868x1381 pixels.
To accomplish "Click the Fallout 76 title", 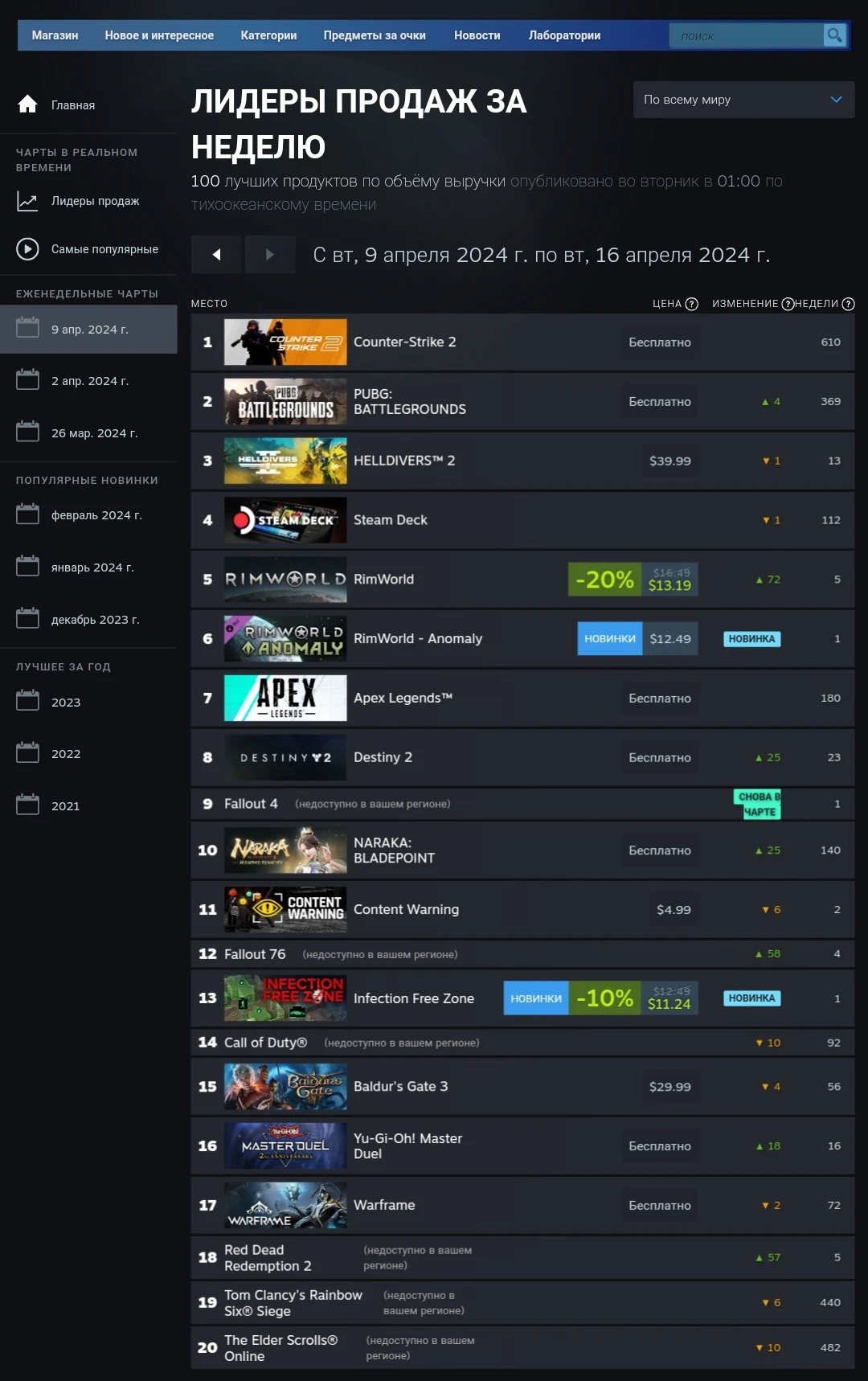I will pyautogui.click(x=255, y=954).
